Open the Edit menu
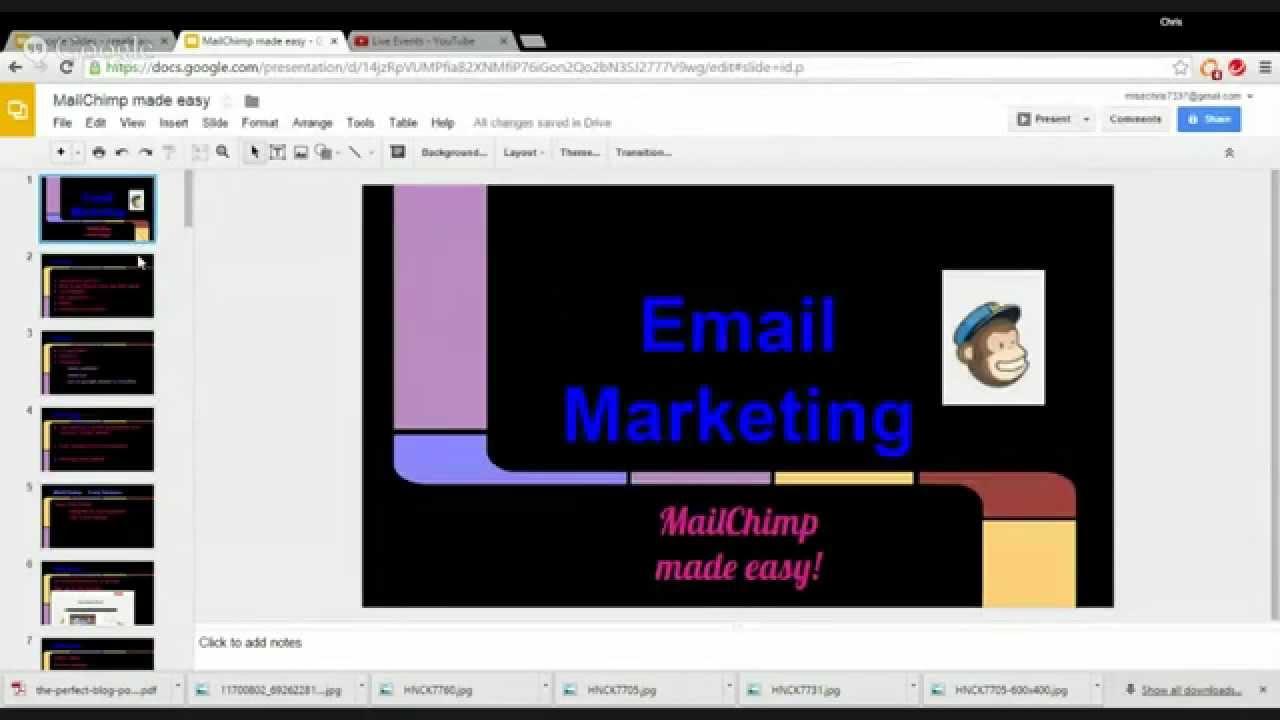This screenshot has height=720, width=1280. click(x=95, y=123)
